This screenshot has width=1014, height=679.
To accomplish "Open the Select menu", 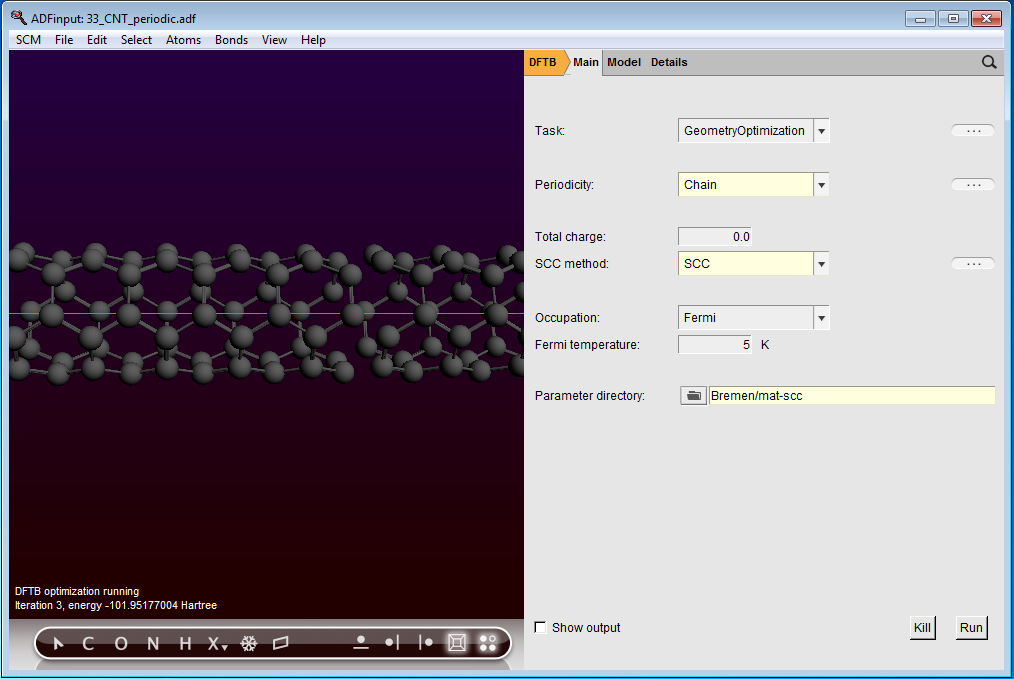I will click(136, 40).
